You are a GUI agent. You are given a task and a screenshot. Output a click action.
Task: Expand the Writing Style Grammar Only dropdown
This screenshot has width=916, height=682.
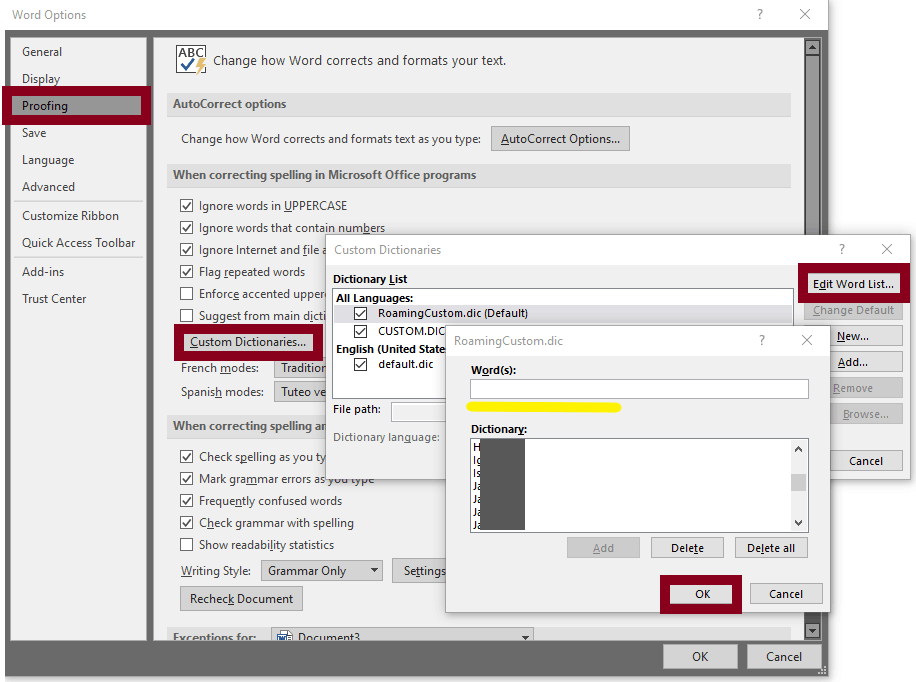pos(321,570)
